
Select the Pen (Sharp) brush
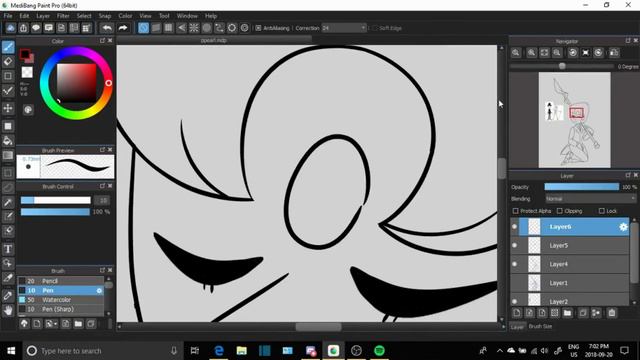point(61,309)
